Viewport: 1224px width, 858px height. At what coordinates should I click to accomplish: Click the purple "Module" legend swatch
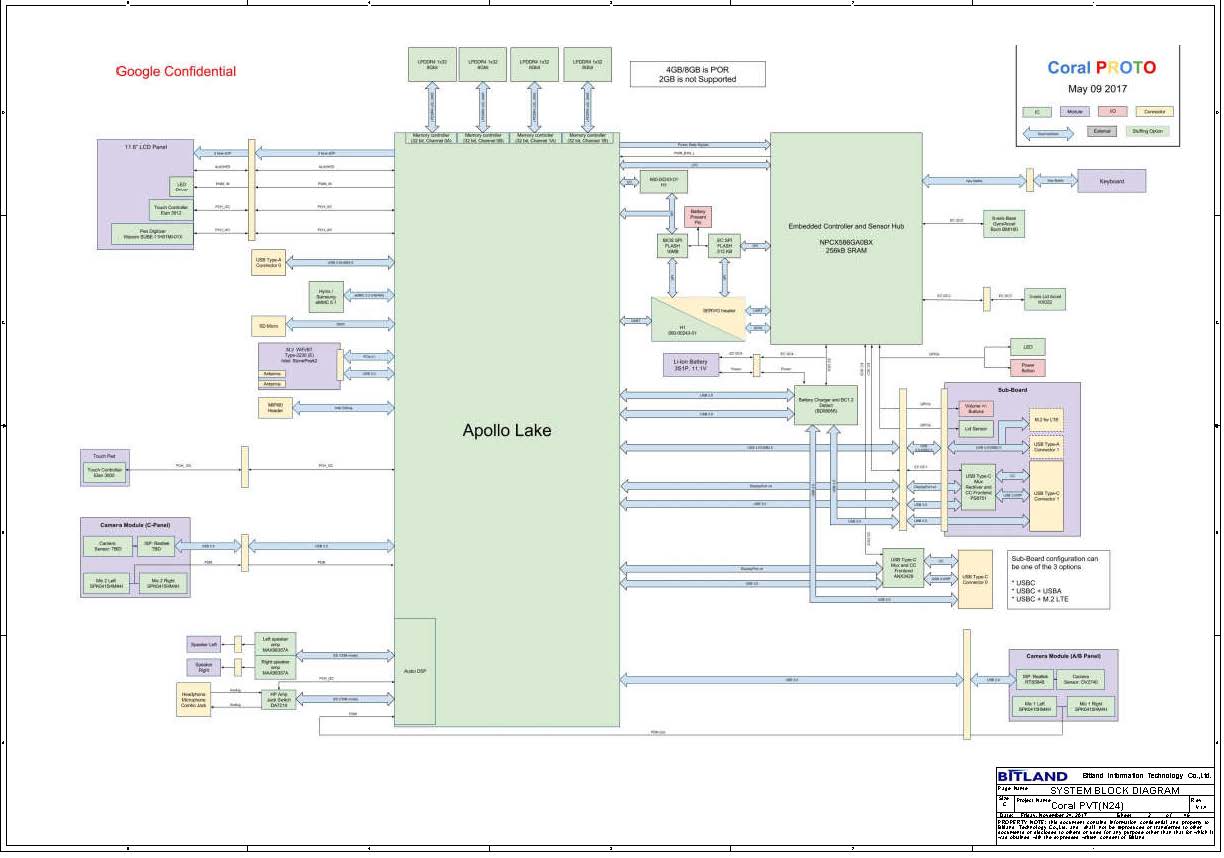click(1075, 112)
